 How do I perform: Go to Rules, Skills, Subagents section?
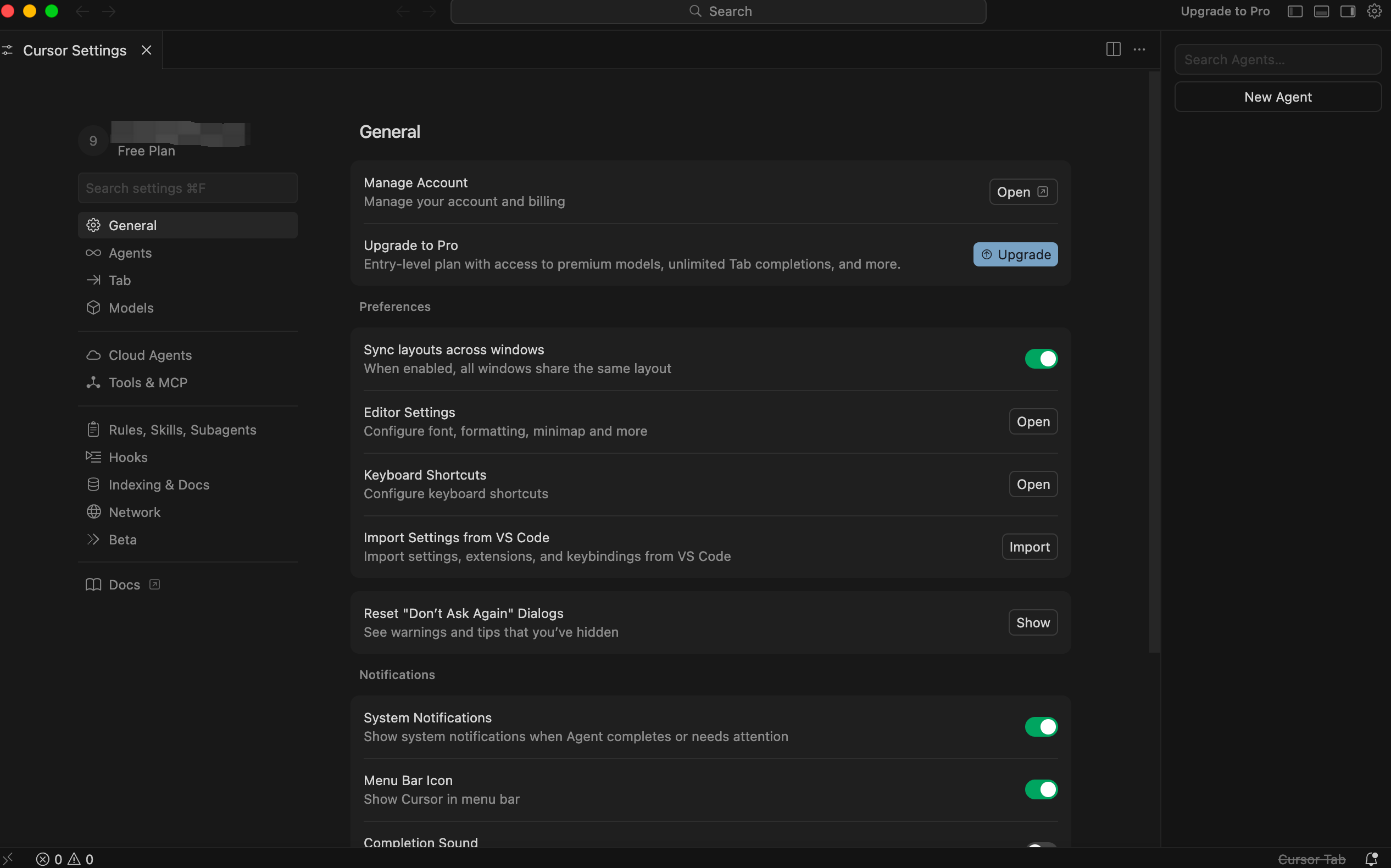point(182,430)
